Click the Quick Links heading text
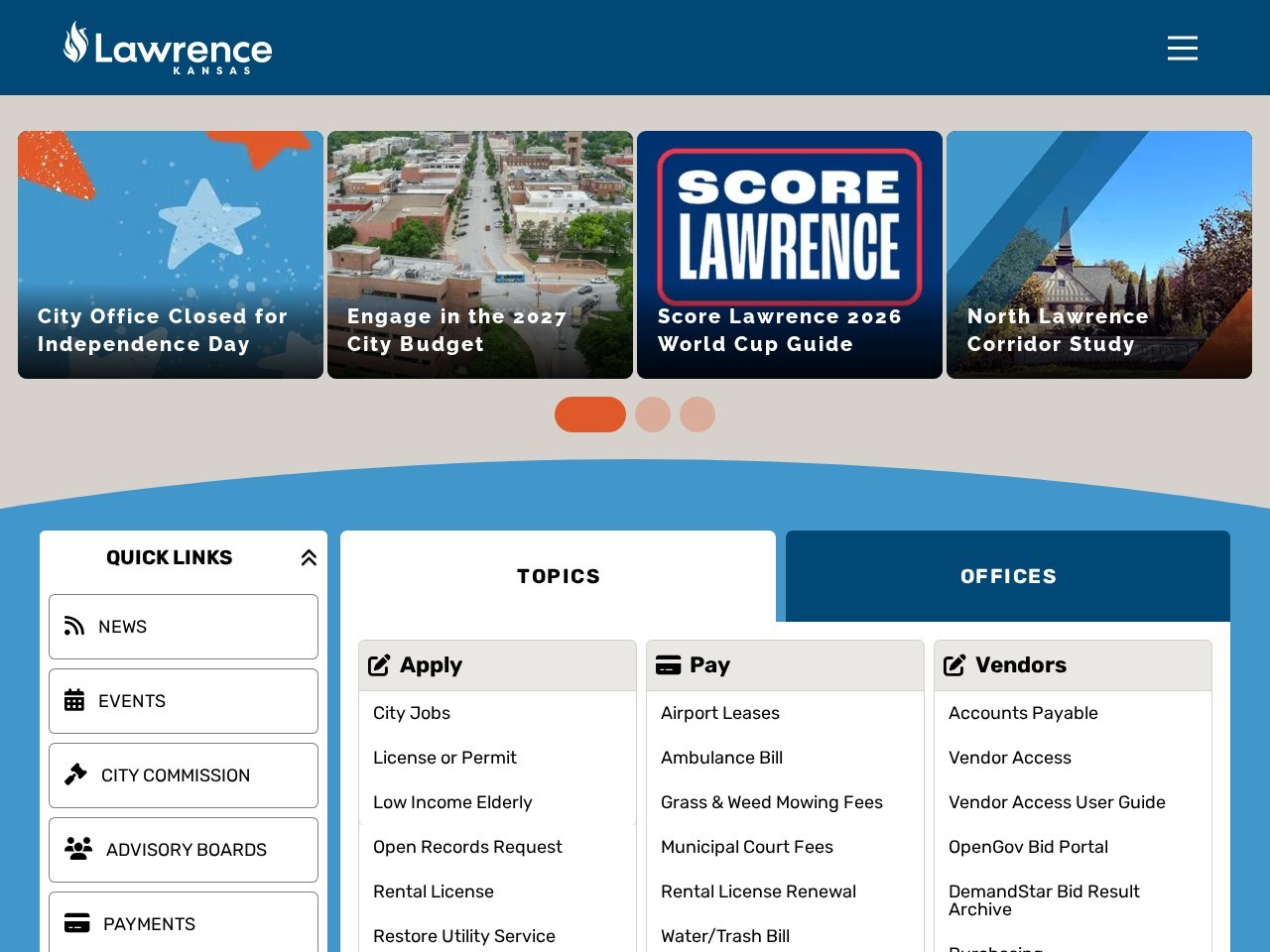The height and width of the screenshot is (952, 1270). [170, 557]
